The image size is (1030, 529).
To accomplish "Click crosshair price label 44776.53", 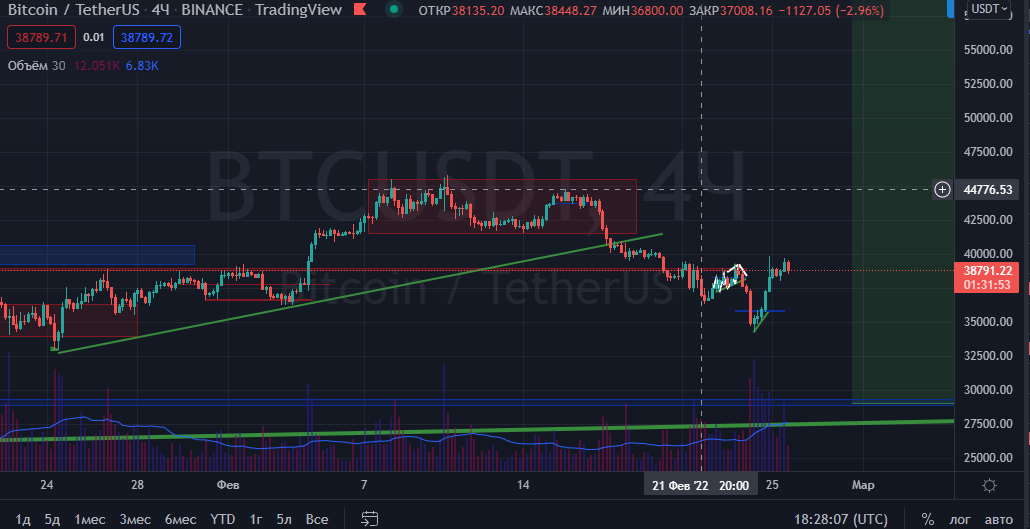I will [987, 190].
